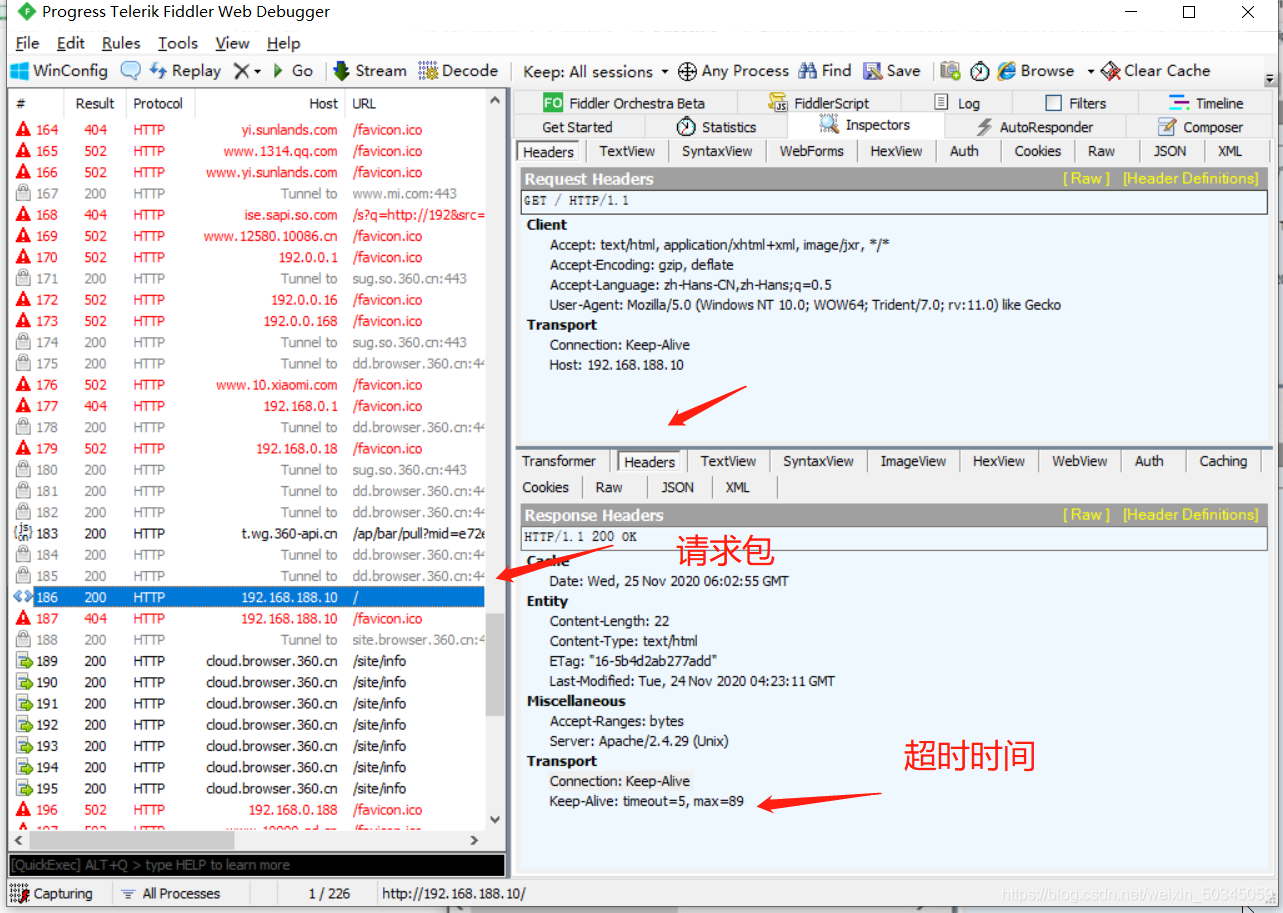The width and height of the screenshot is (1283, 913).
Task: Open the View menu
Action: (x=232, y=43)
